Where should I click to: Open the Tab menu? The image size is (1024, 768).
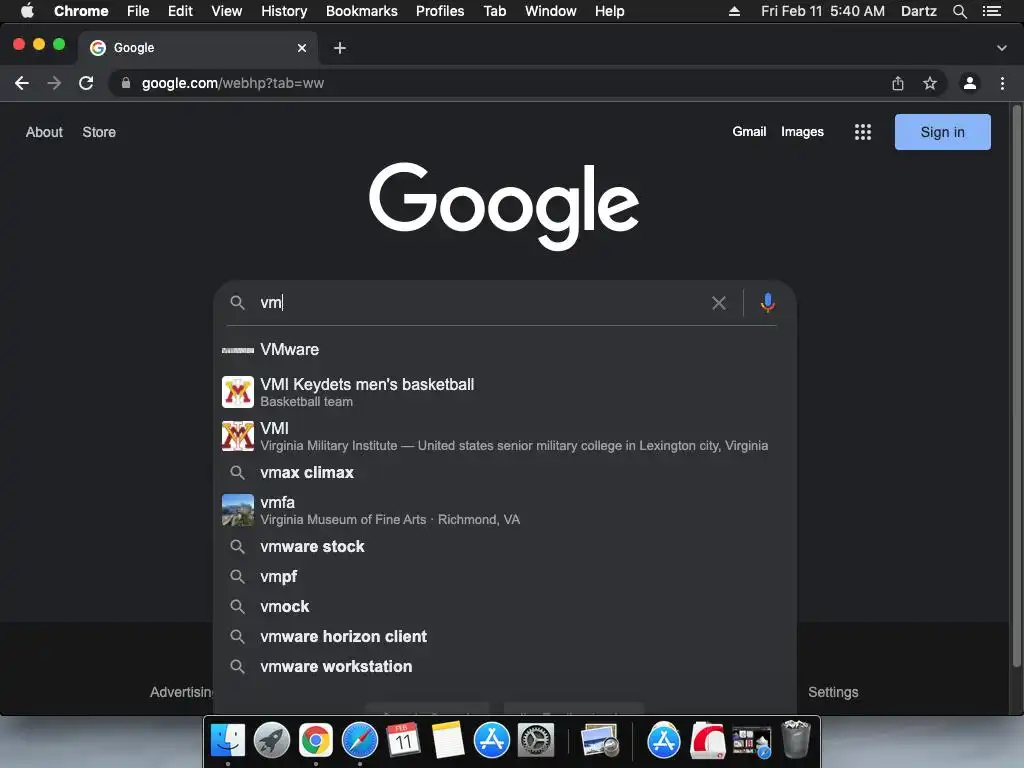click(x=494, y=11)
